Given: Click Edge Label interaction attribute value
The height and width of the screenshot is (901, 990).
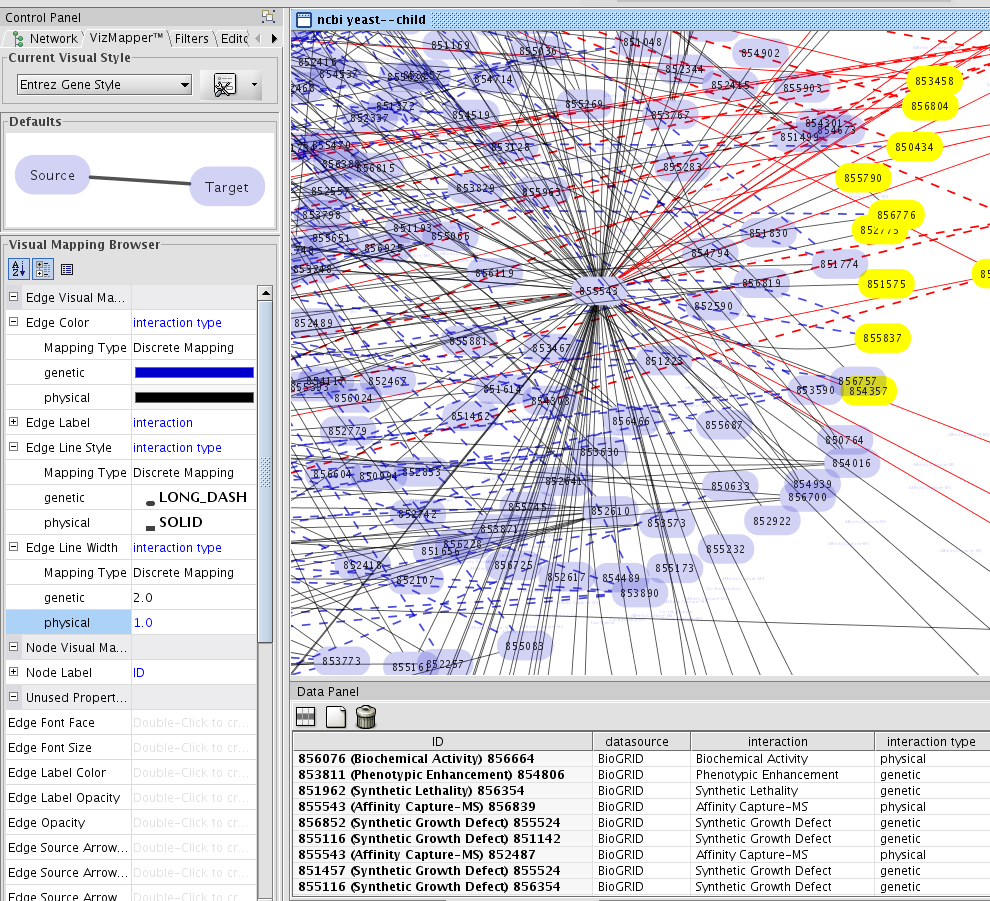Looking at the screenshot, I should [194, 422].
